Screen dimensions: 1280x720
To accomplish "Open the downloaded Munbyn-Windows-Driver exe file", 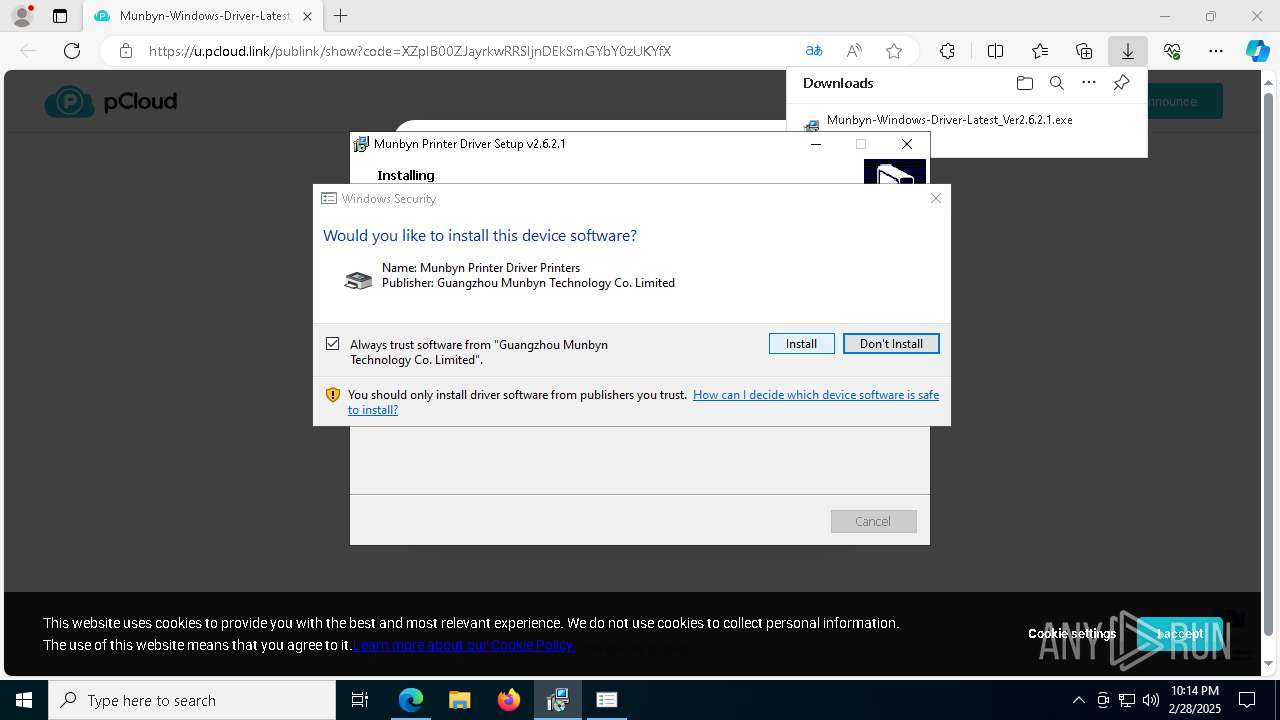I will pos(949,120).
